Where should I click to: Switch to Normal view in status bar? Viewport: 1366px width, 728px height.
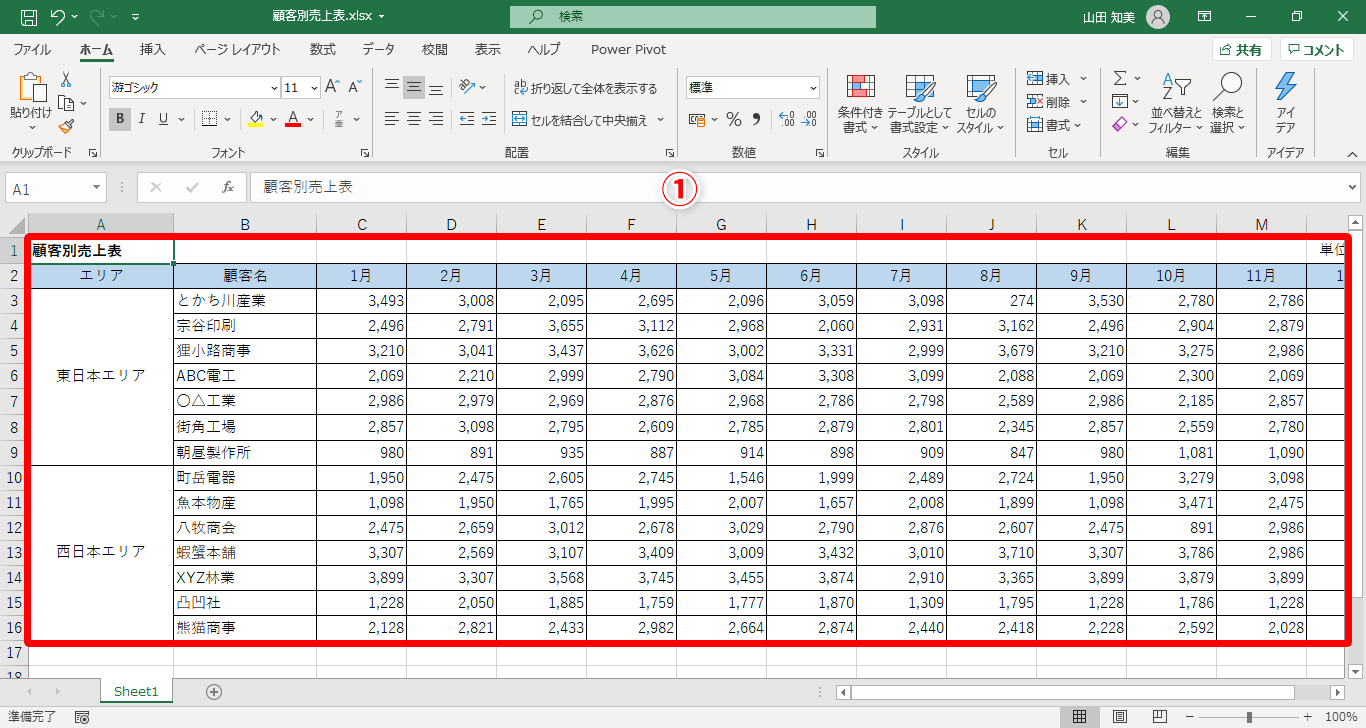(x=1080, y=717)
